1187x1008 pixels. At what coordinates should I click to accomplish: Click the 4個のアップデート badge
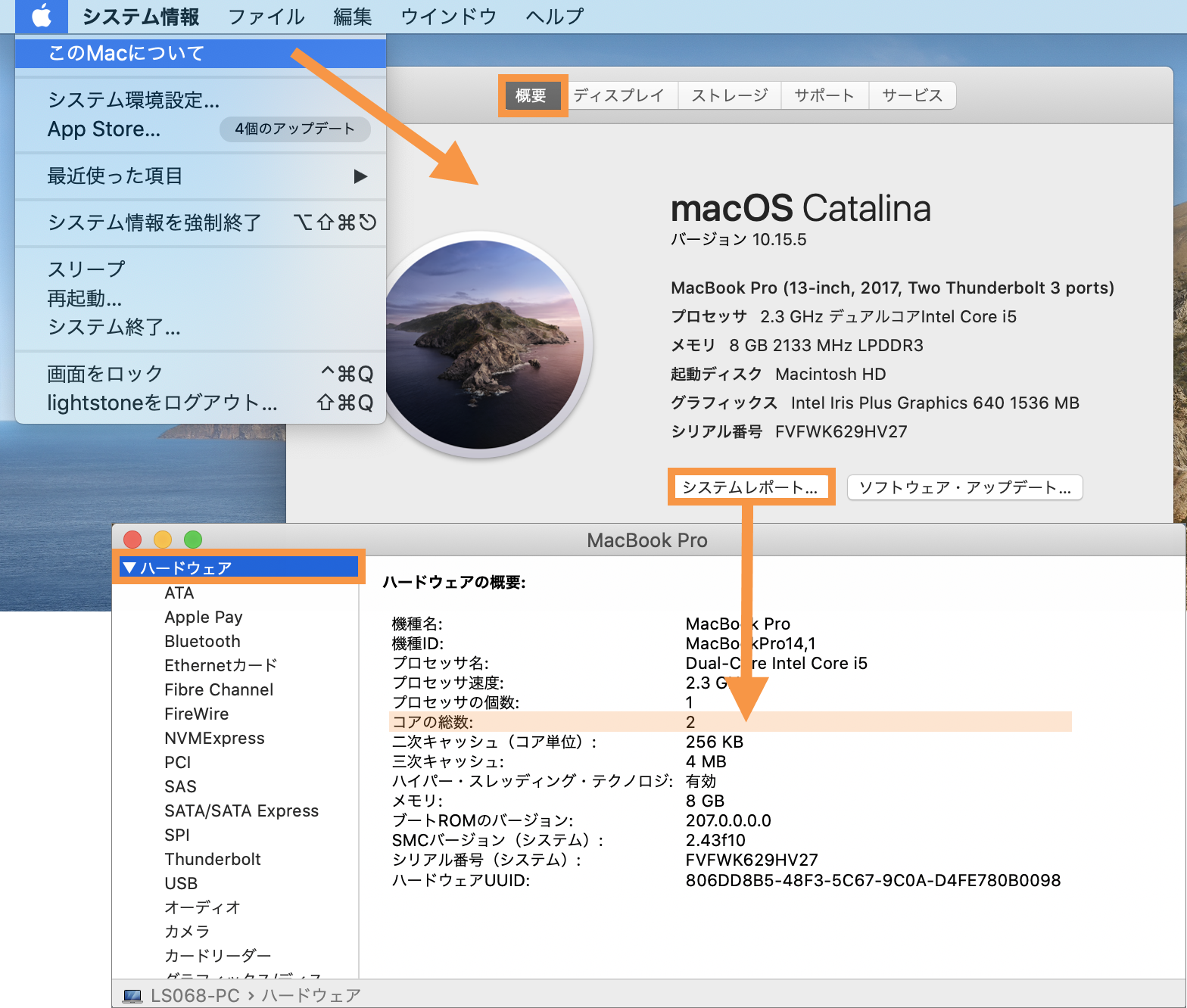295,129
